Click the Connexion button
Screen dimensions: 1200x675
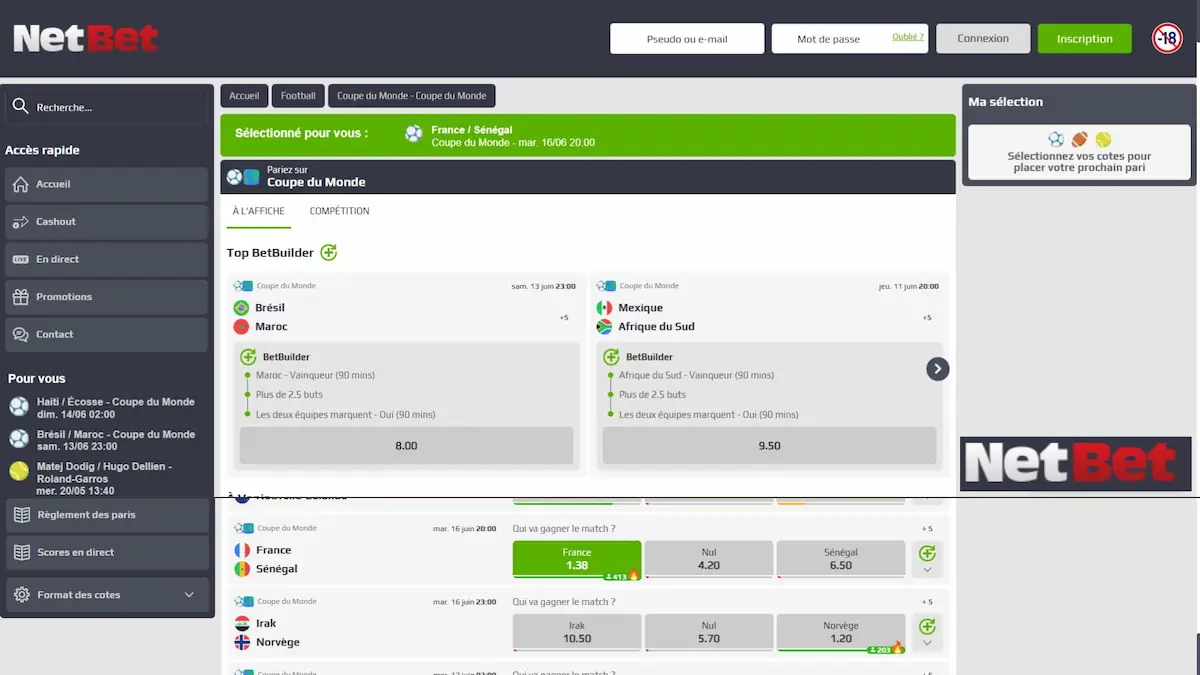coord(983,39)
